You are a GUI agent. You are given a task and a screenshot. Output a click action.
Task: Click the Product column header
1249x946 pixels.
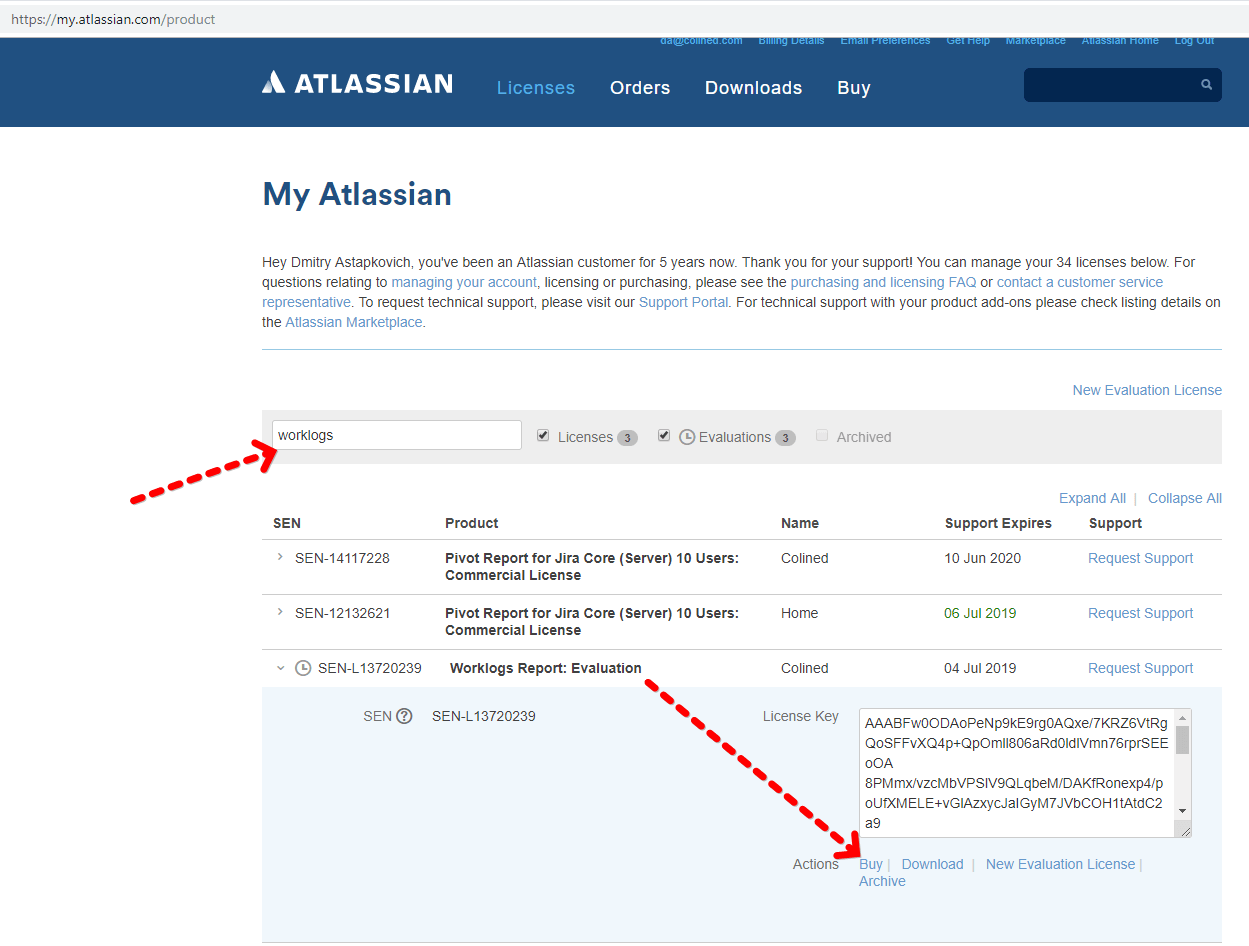[x=472, y=523]
